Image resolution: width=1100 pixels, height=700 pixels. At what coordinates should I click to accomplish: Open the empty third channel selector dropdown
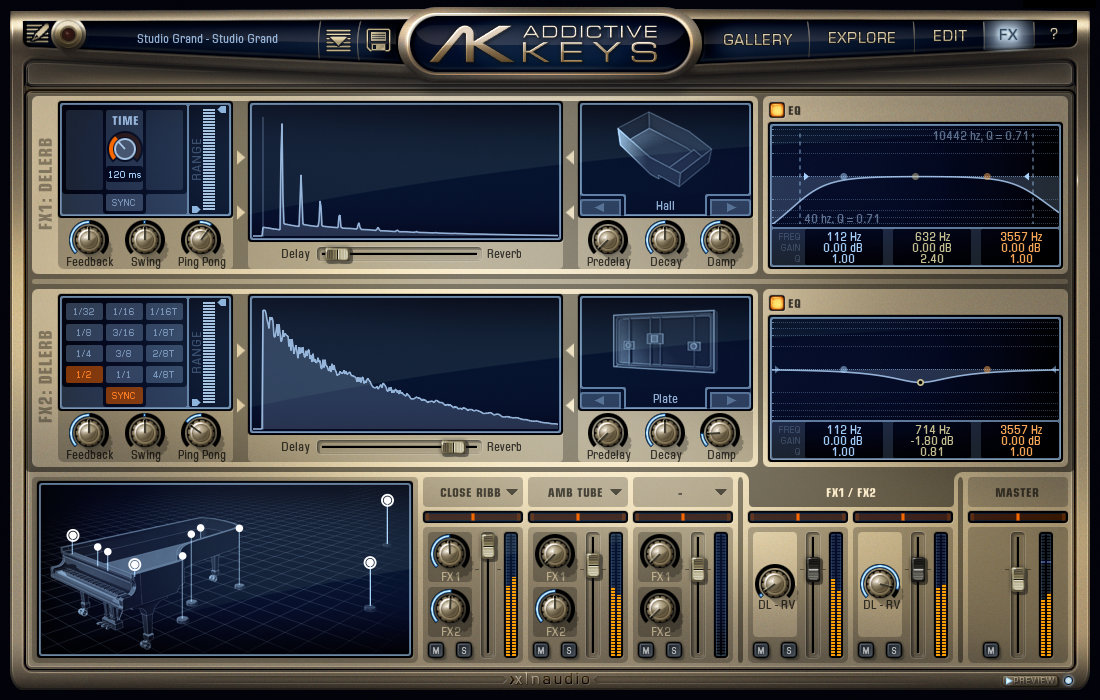point(682,491)
